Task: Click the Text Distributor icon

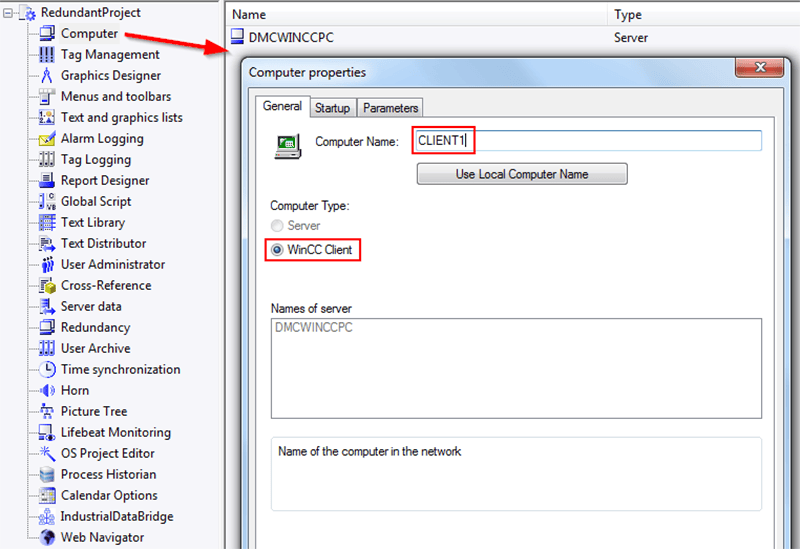Action: point(47,243)
